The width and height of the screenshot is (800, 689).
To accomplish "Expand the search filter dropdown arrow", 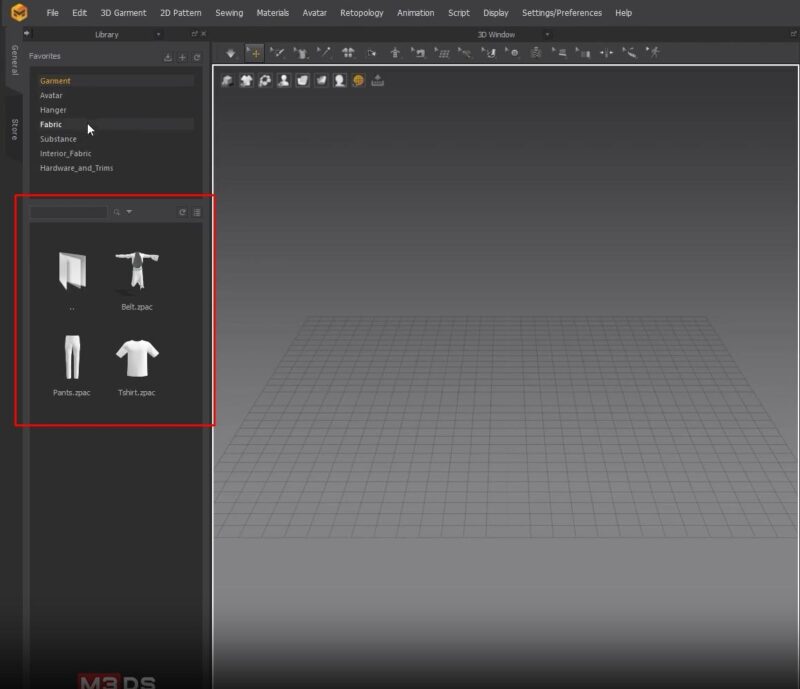I will 129,212.
